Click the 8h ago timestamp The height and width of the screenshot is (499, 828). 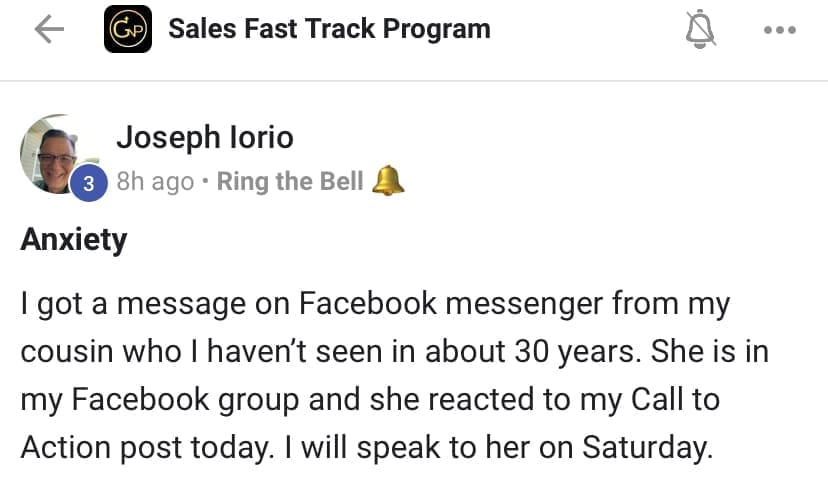pyautogui.click(x=155, y=182)
